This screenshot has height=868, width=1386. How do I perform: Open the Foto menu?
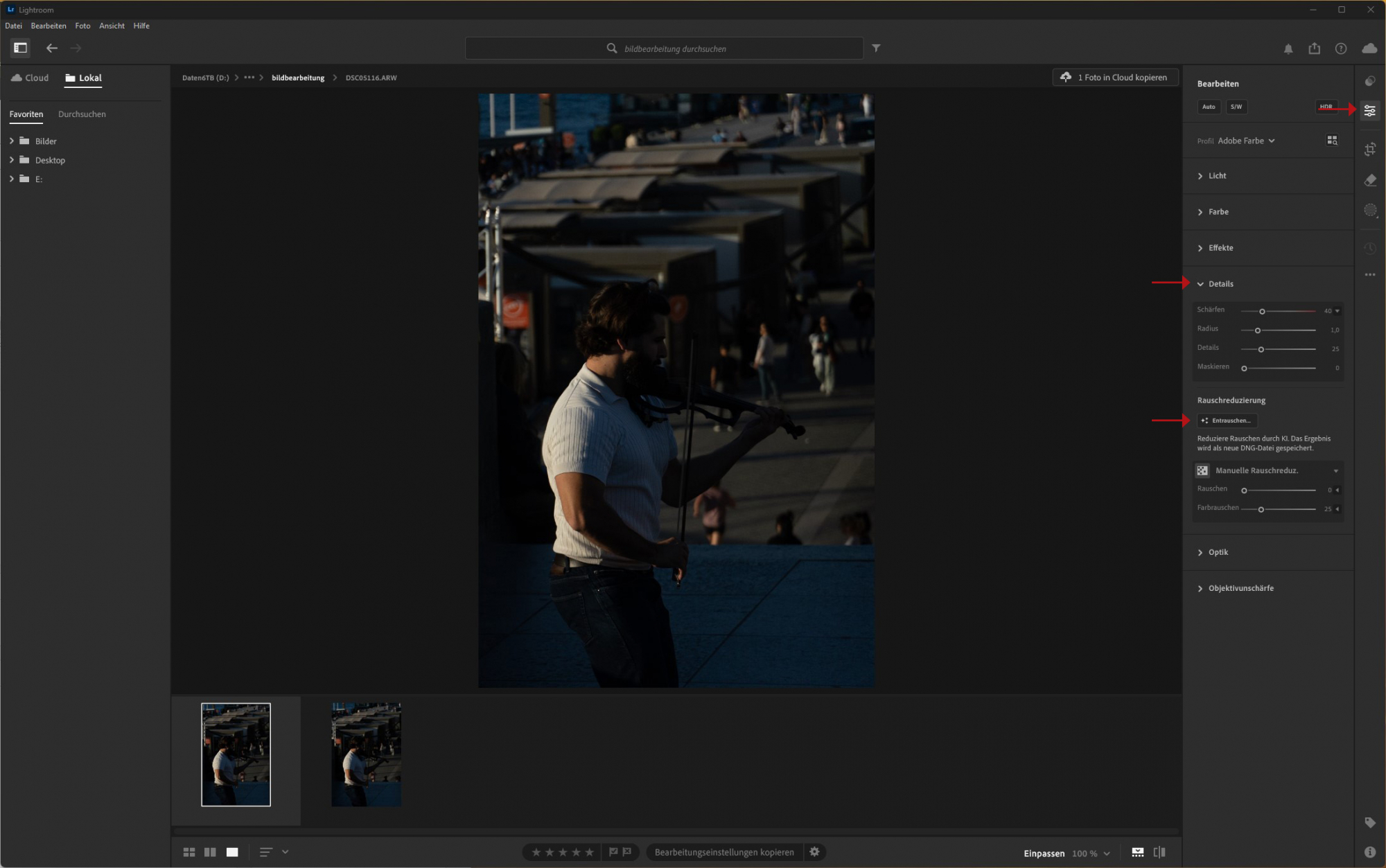(x=82, y=26)
